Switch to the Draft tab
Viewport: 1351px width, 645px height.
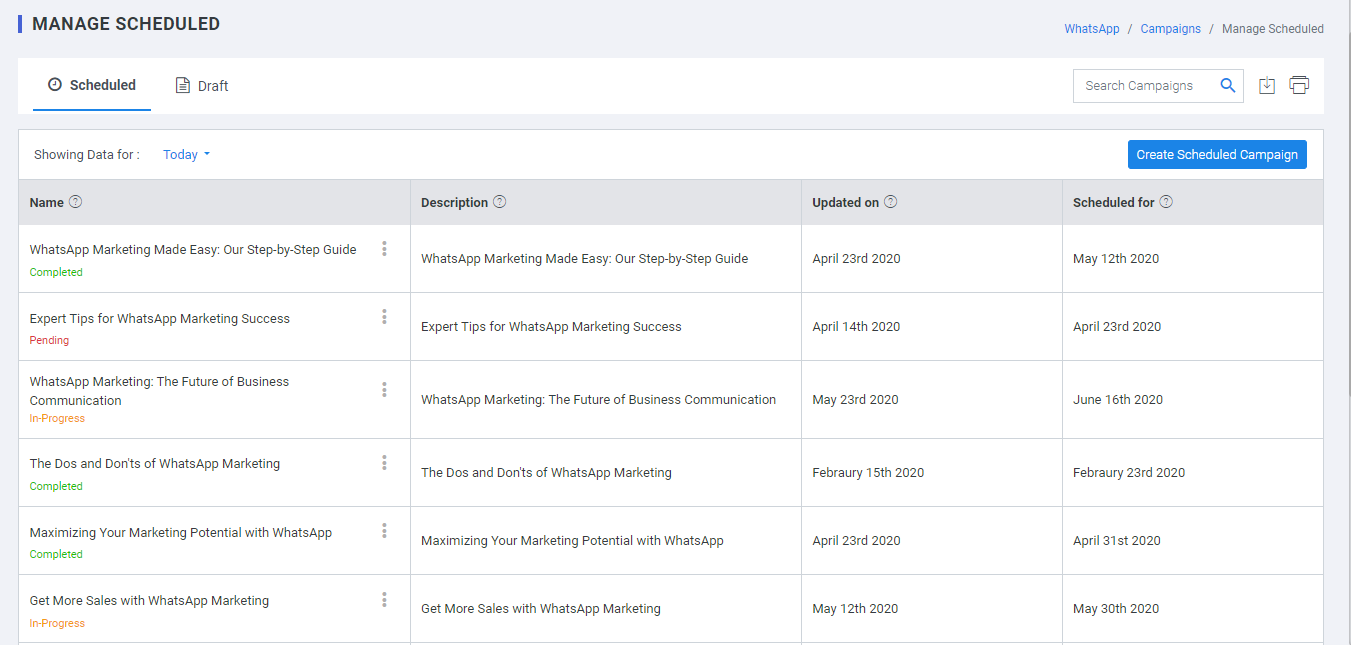click(x=202, y=86)
